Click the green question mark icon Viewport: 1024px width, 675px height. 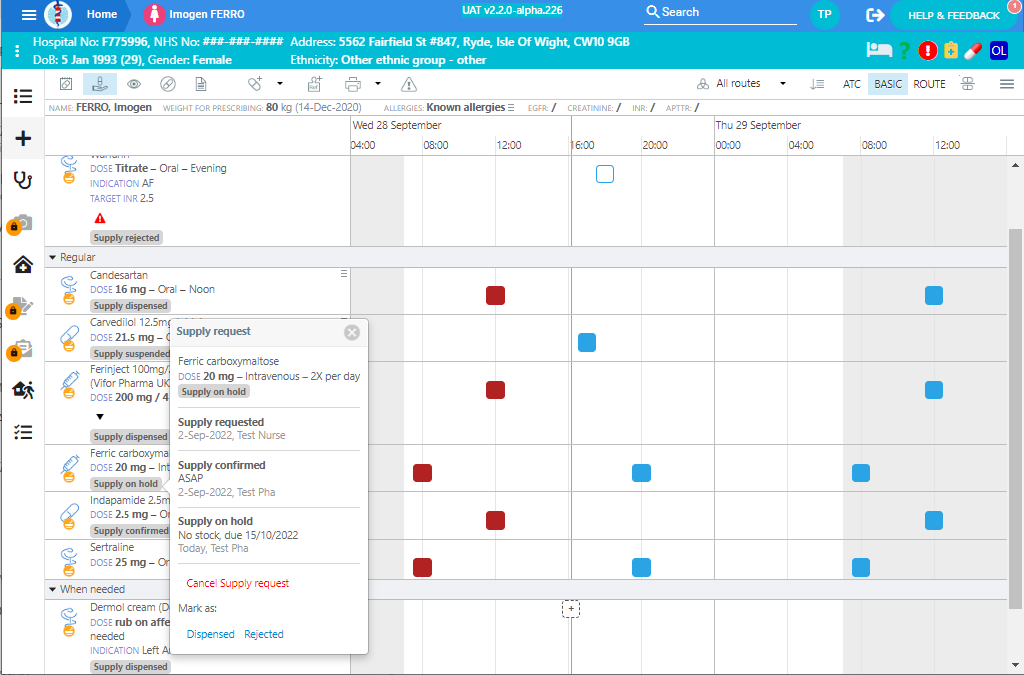pos(904,50)
